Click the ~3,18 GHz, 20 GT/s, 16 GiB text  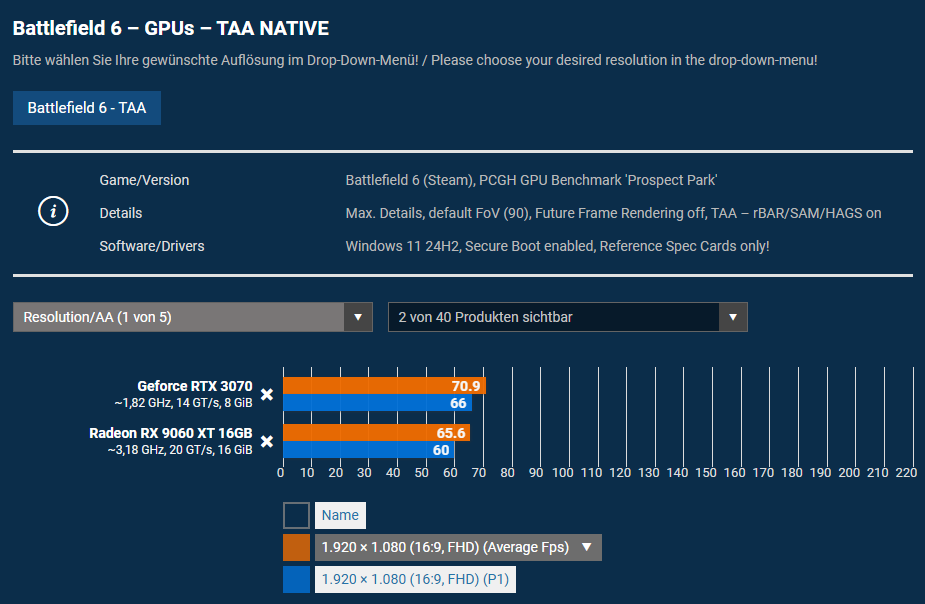tap(180, 450)
